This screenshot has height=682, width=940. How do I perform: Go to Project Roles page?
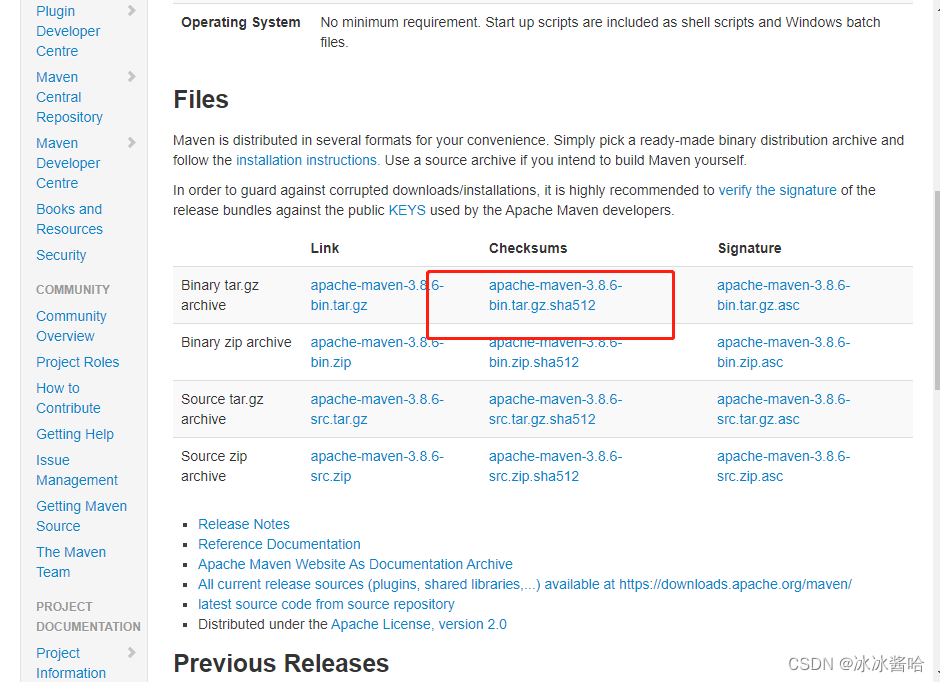click(x=77, y=362)
